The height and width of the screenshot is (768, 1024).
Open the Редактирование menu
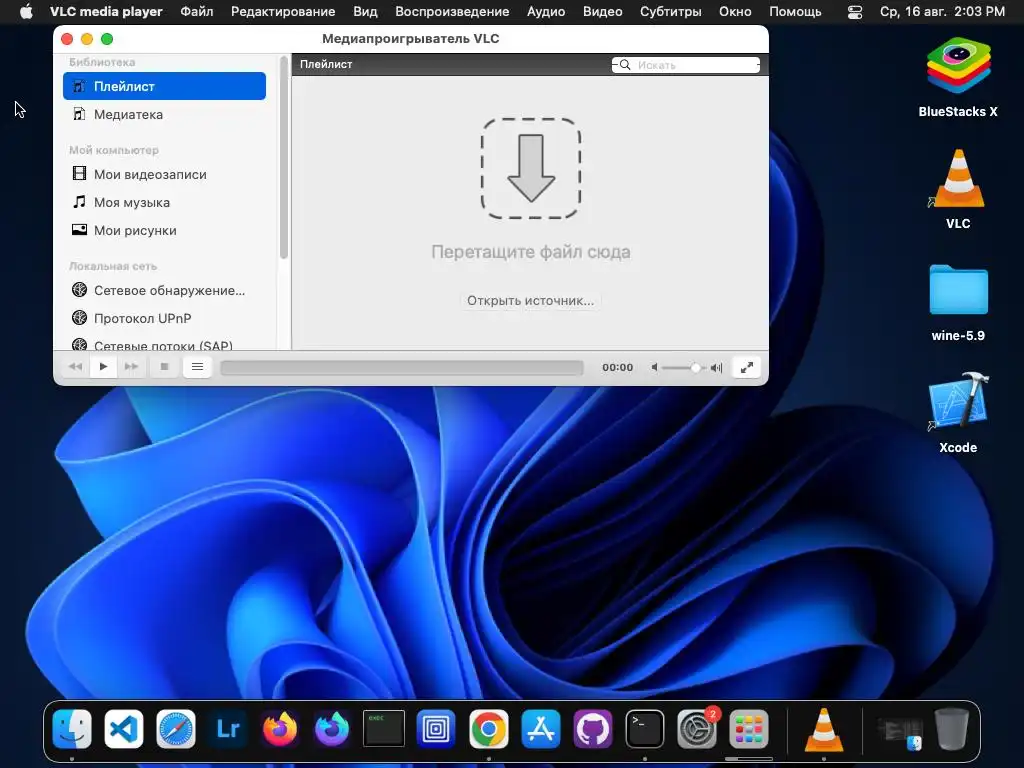coord(283,11)
